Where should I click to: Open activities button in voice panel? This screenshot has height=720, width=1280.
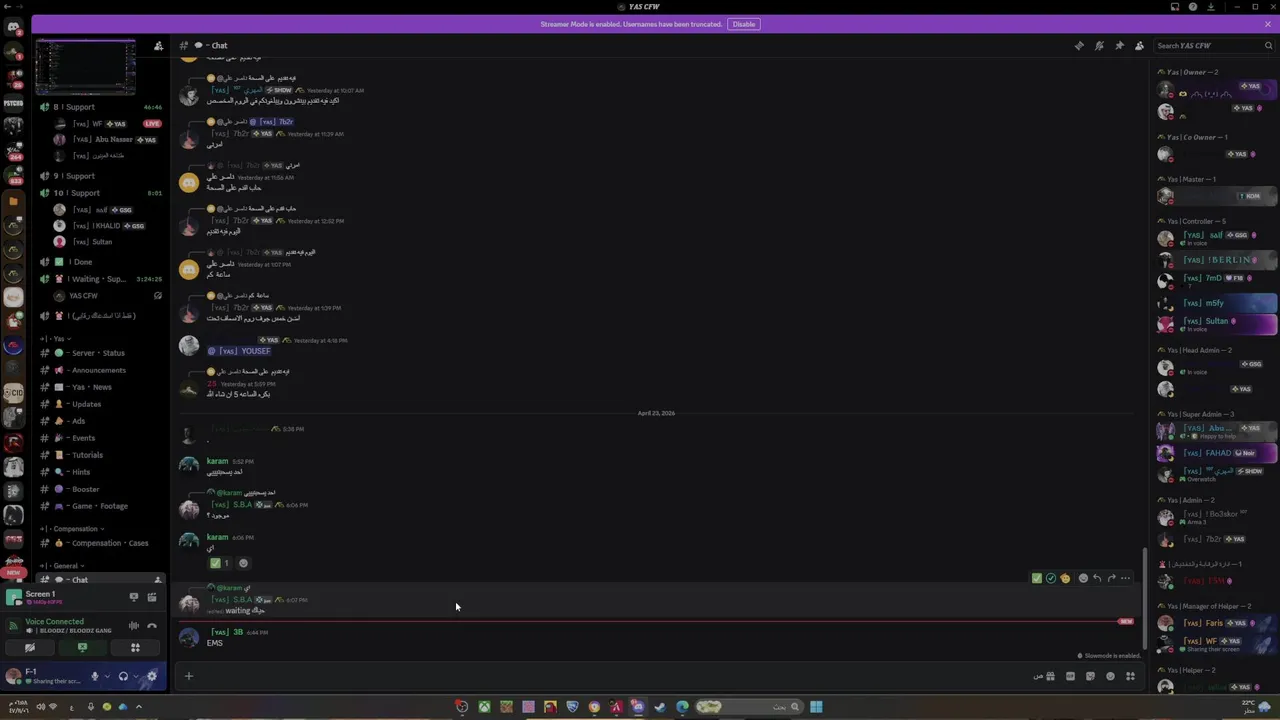(x=135, y=647)
